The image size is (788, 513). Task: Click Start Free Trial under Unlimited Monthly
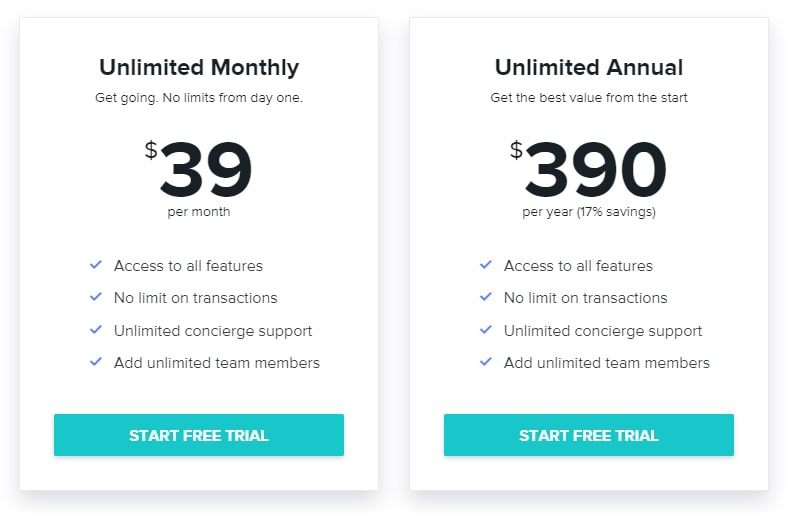pos(199,435)
